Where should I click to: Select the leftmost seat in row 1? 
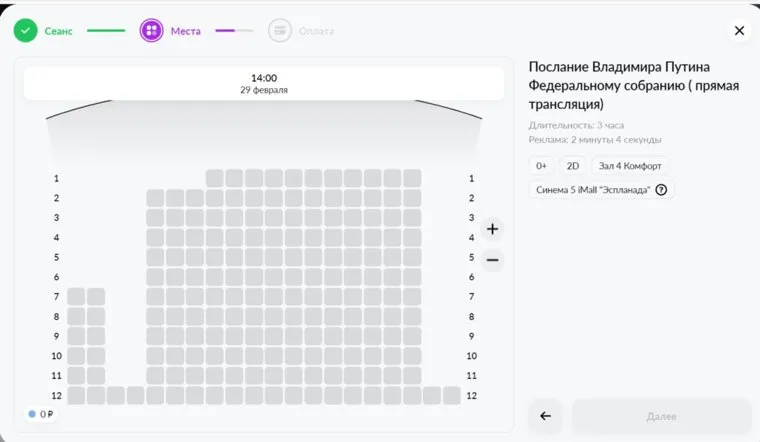click(x=215, y=178)
